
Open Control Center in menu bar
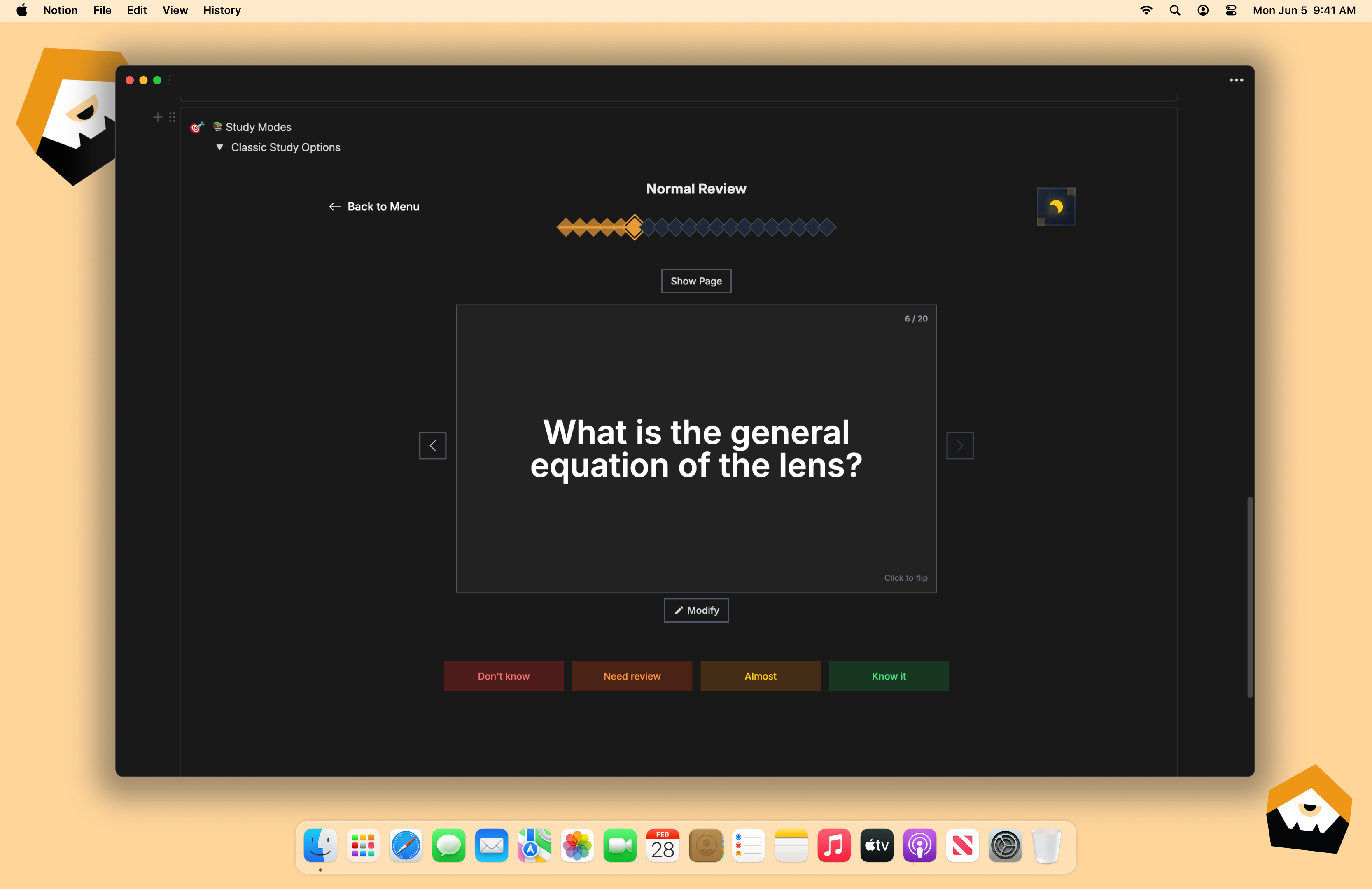(1231, 10)
